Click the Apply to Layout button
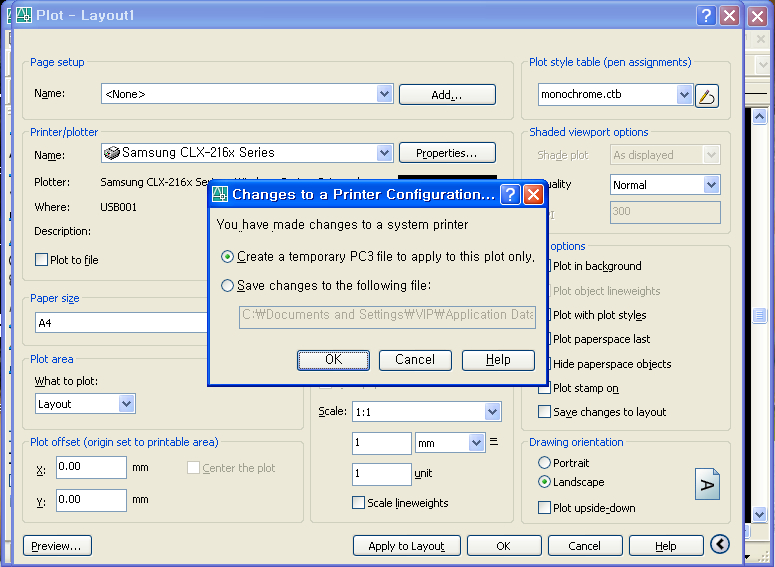775x567 pixels. (x=407, y=546)
